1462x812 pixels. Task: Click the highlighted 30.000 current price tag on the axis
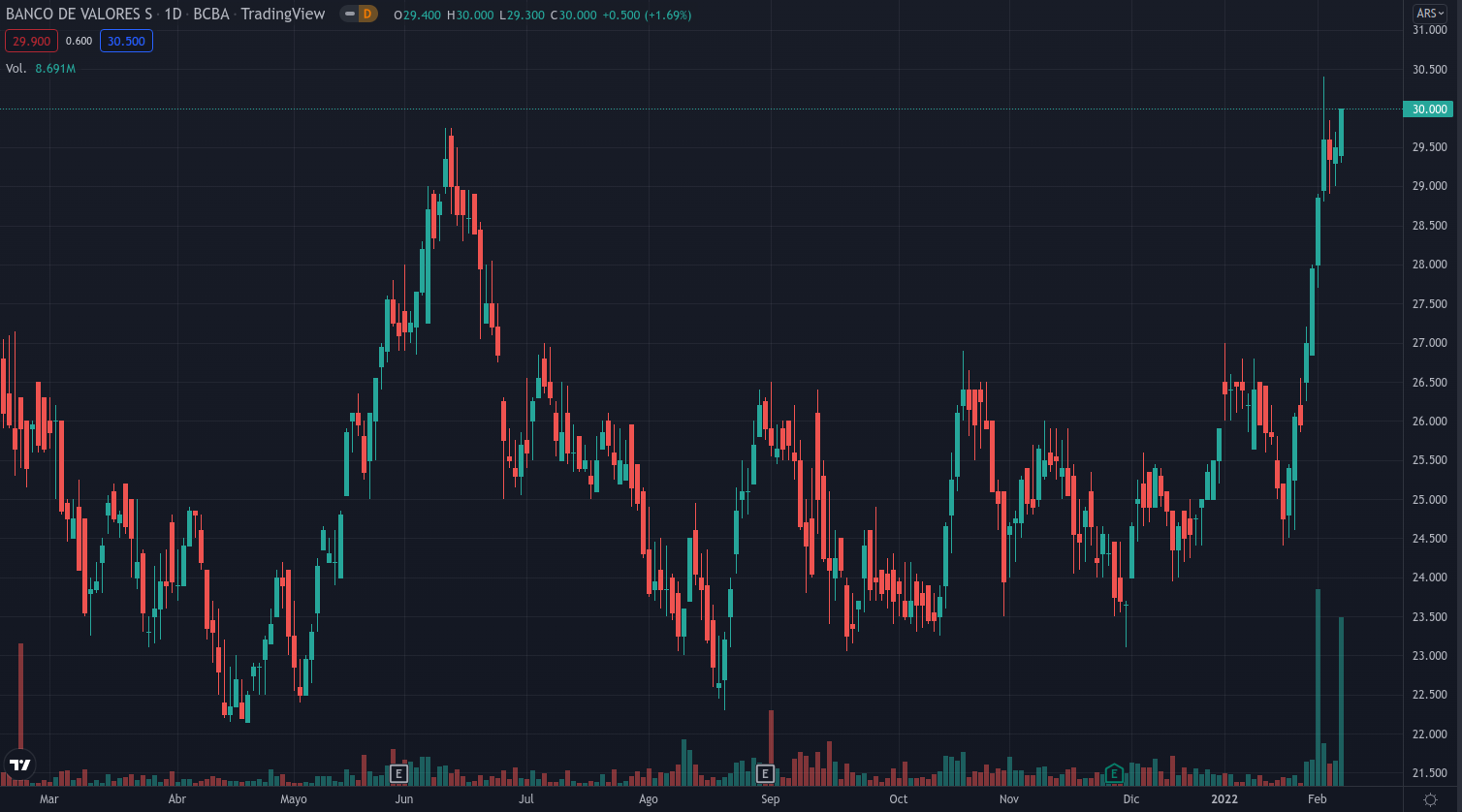1427,109
